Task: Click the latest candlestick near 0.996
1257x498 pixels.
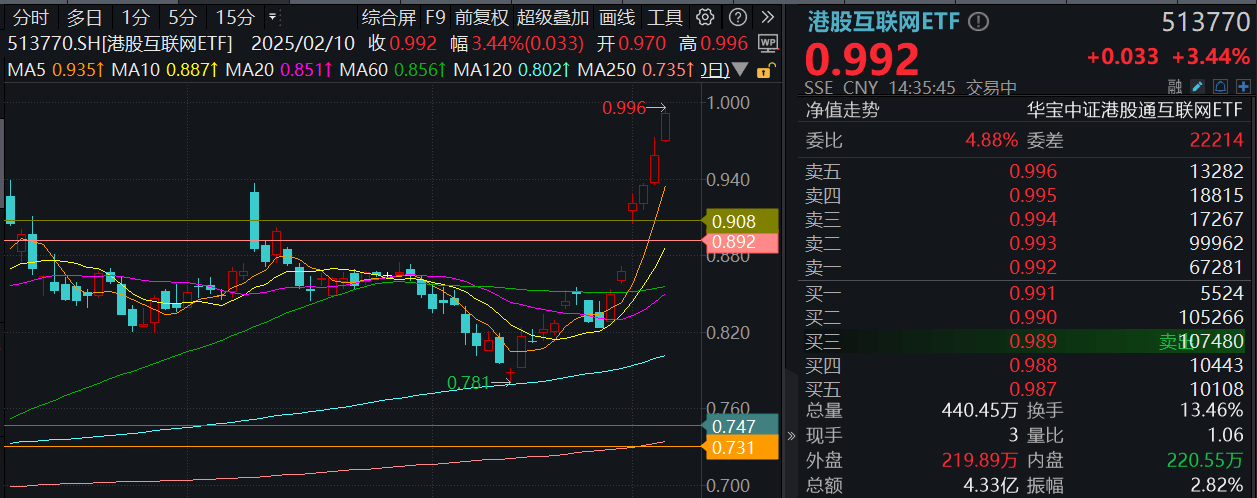Action: (x=667, y=125)
